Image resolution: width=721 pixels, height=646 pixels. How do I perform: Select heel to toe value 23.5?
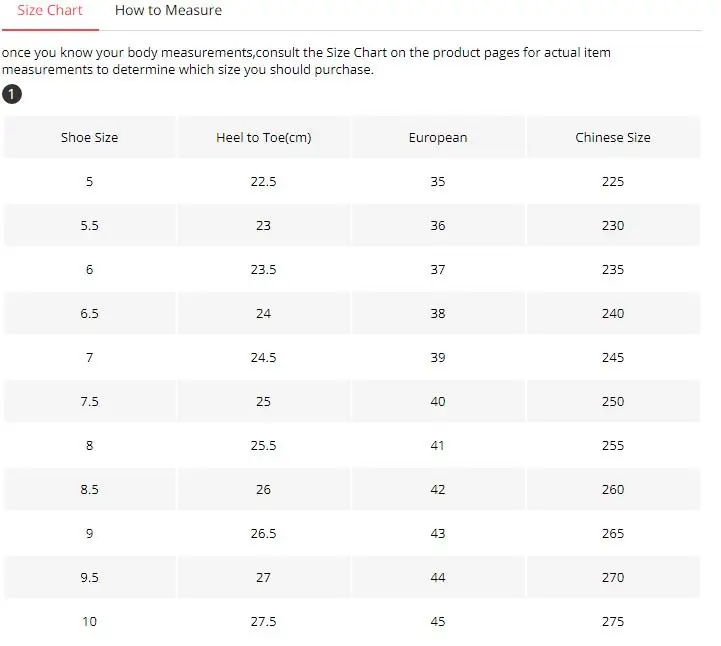(263, 269)
